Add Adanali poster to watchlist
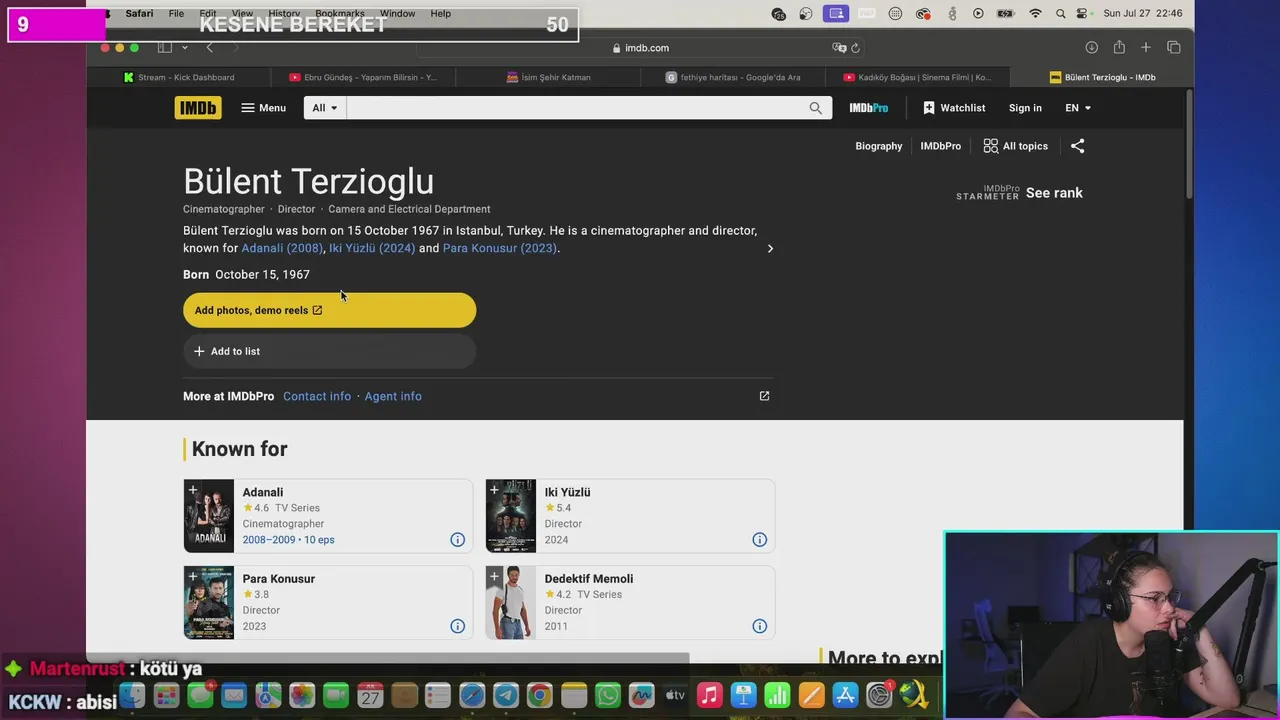 click(193, 490)
